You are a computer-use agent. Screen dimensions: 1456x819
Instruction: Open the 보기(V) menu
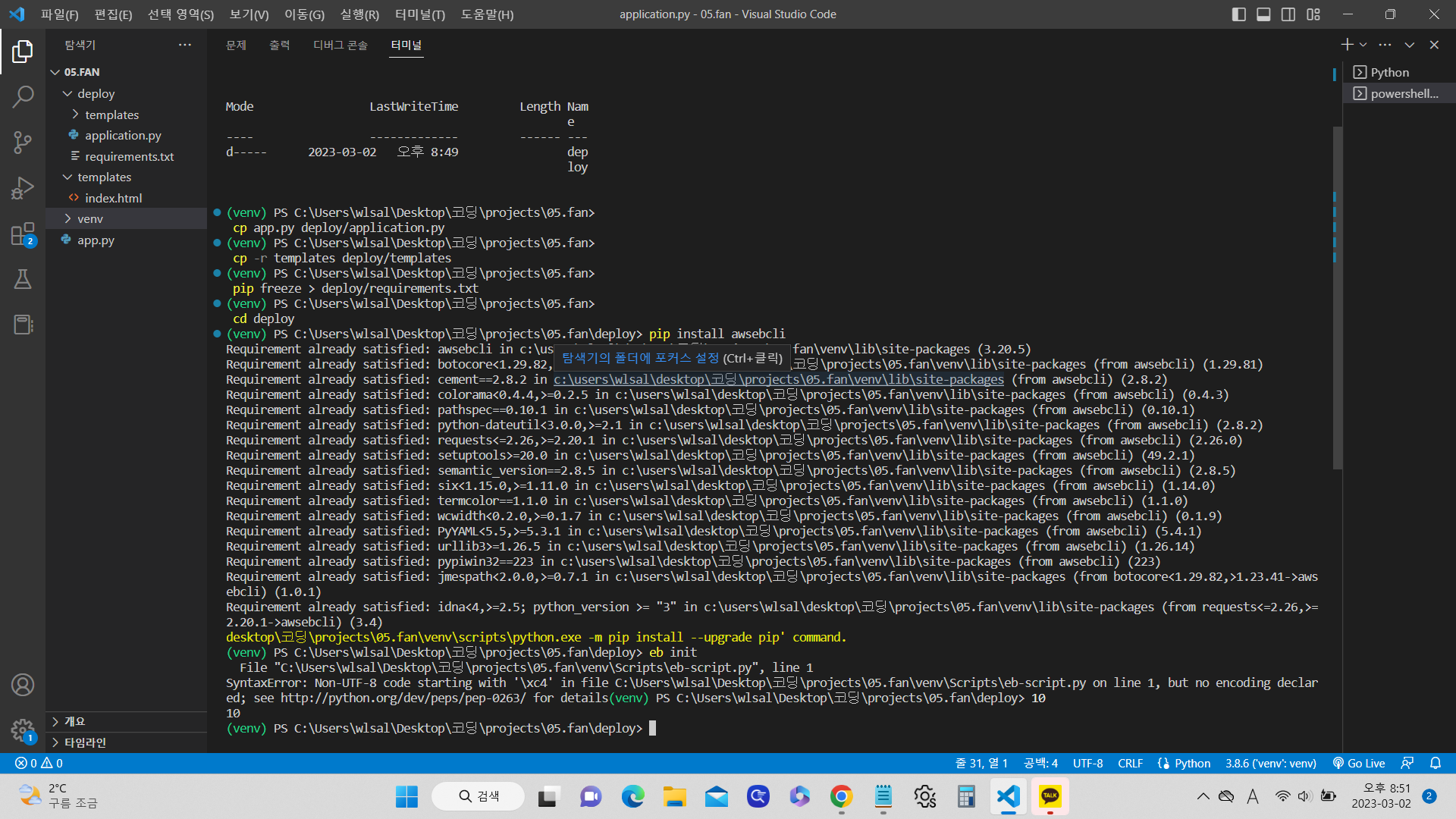click(x=249, y=14)
